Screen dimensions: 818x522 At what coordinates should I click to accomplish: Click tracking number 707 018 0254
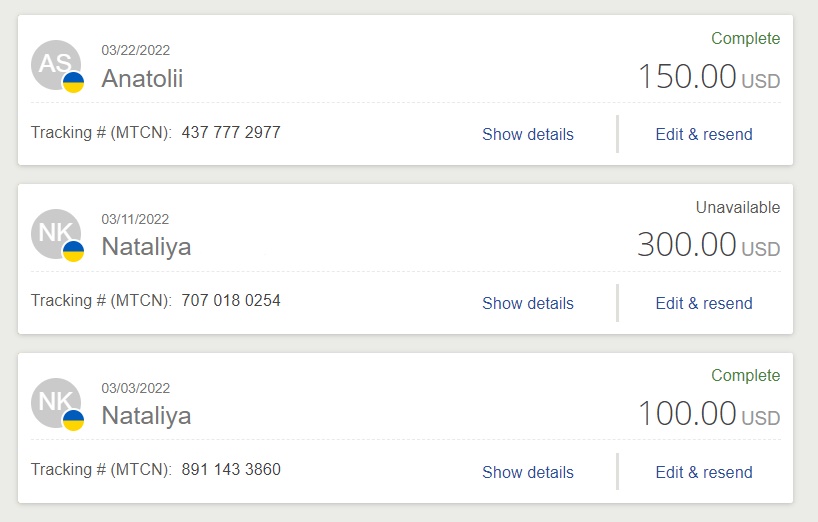[231, 301]
